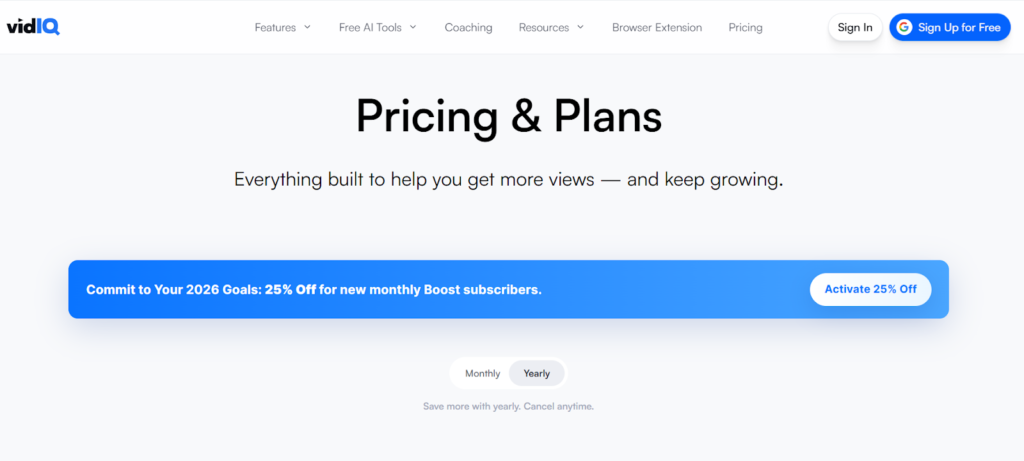Click the Google icon in the sign-up button

point(904,27)
